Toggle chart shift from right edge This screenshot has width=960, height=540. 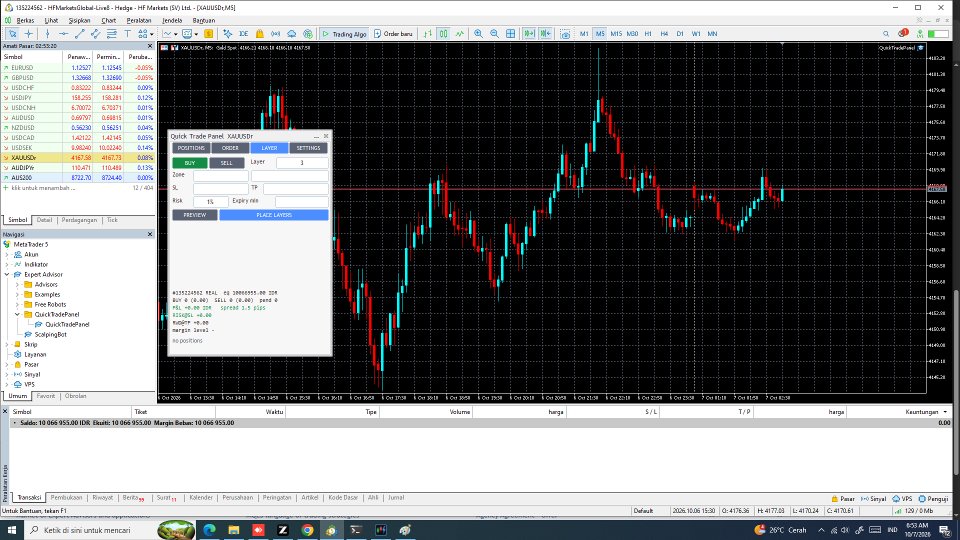tap(546, 34)
